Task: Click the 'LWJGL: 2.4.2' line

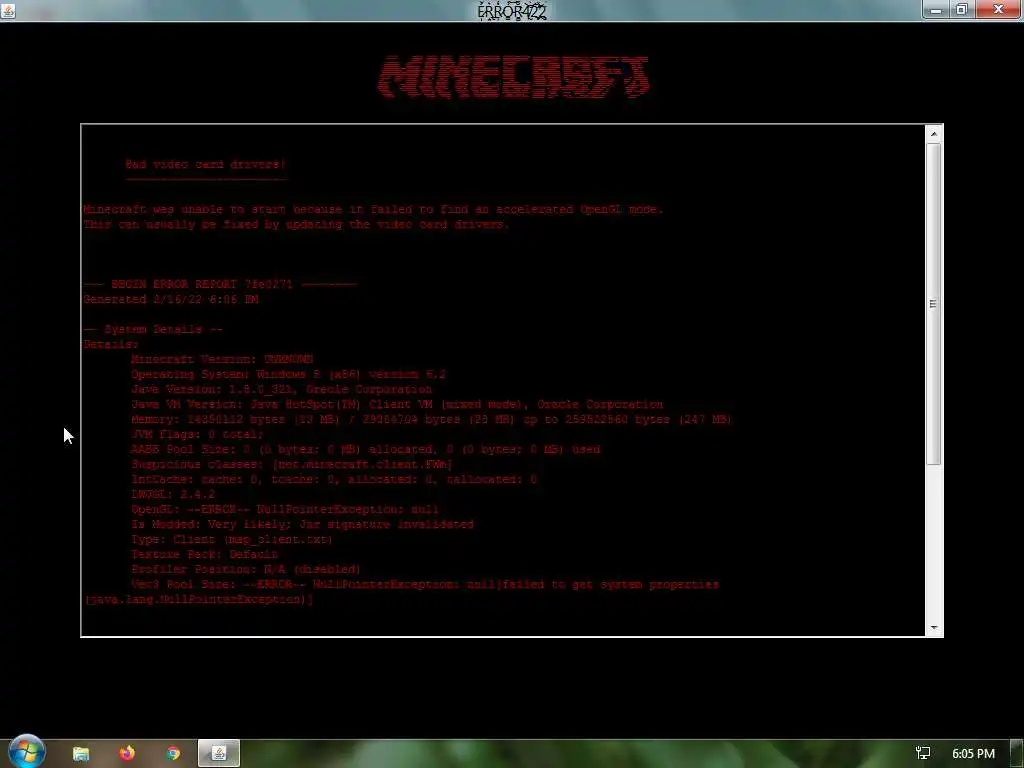Action: pyautogui.click(x=172, y=494)
